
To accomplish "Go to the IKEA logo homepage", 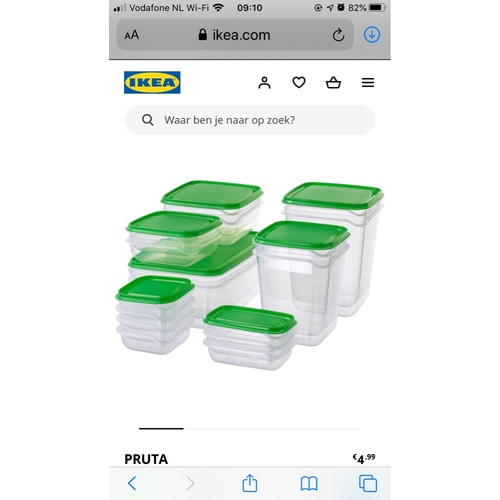I will click(x=152, y=82).
